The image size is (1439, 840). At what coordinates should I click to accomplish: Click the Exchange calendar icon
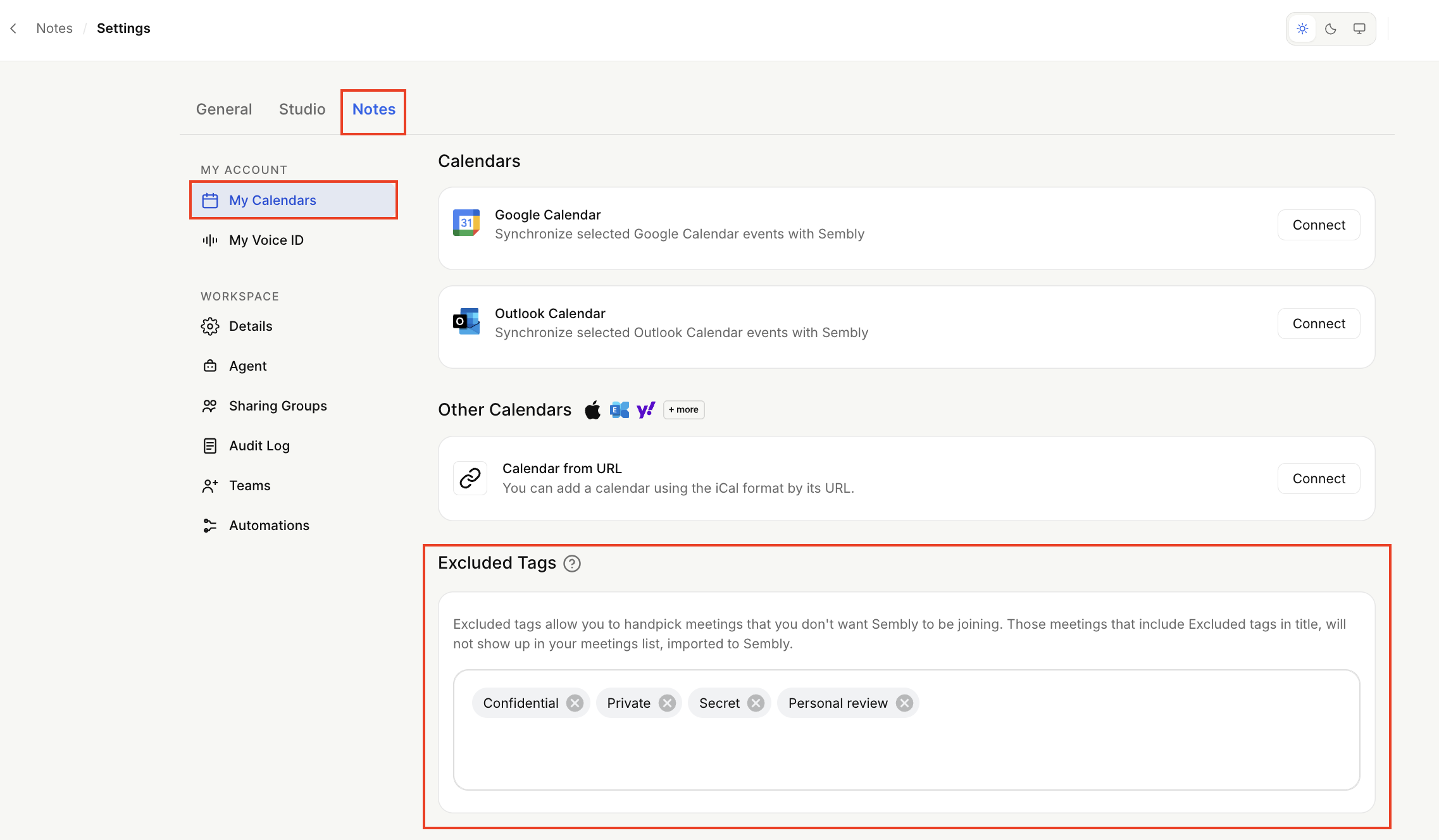click(620, 410)
